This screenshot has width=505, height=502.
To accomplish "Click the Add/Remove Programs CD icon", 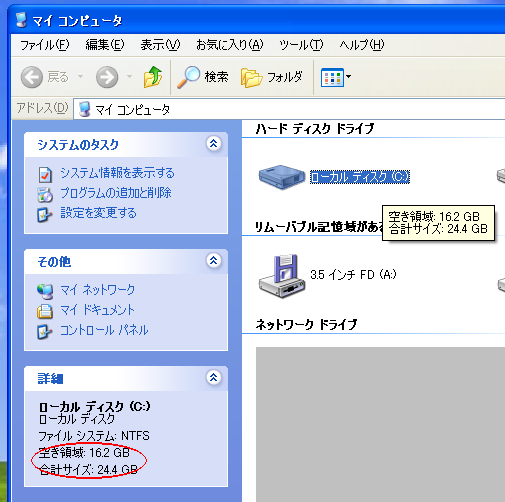I will 45,195.
